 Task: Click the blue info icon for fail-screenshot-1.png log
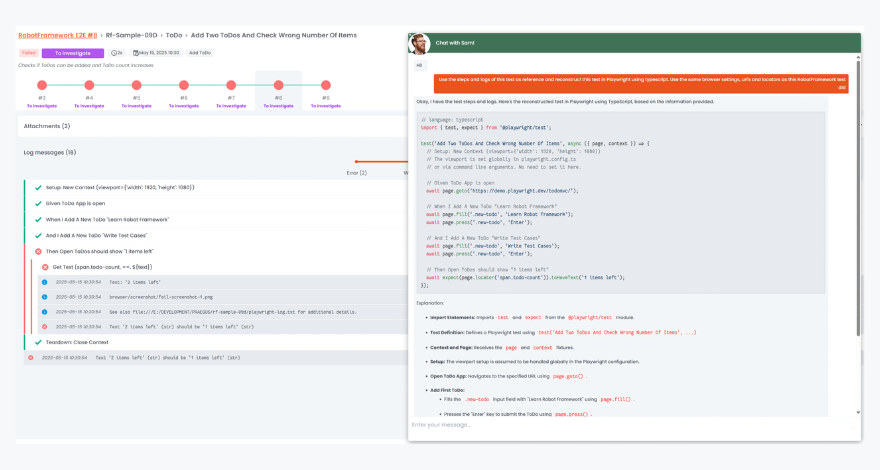(44, 297)
